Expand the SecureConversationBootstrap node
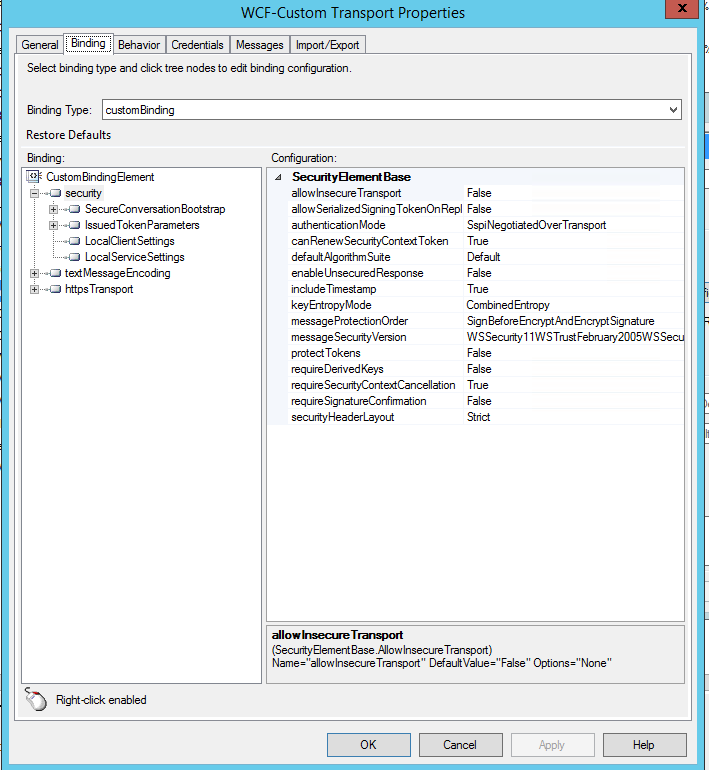This screenshot has width=709, height=770. (54, 209)
